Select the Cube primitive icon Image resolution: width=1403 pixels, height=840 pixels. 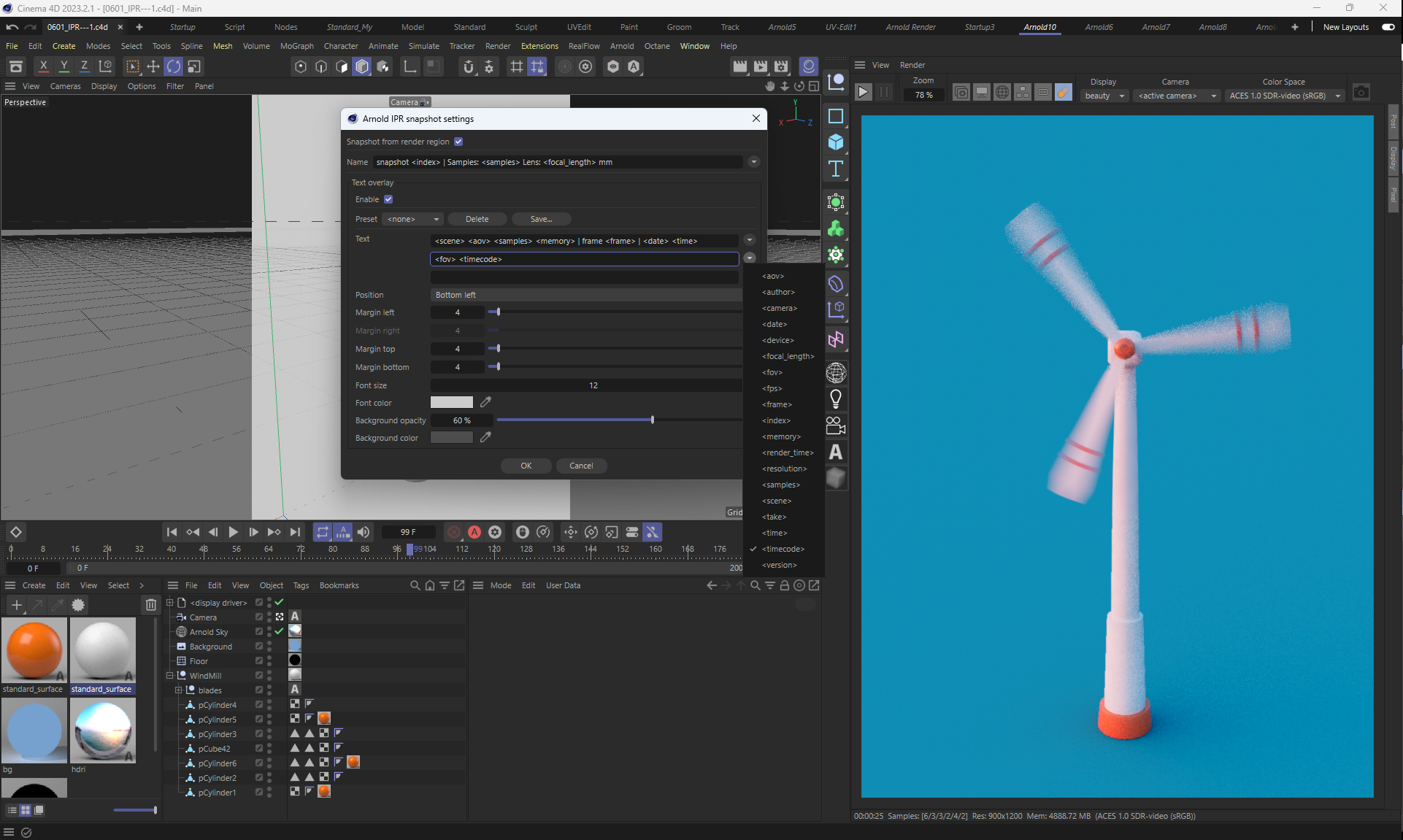tap(836, 142)
